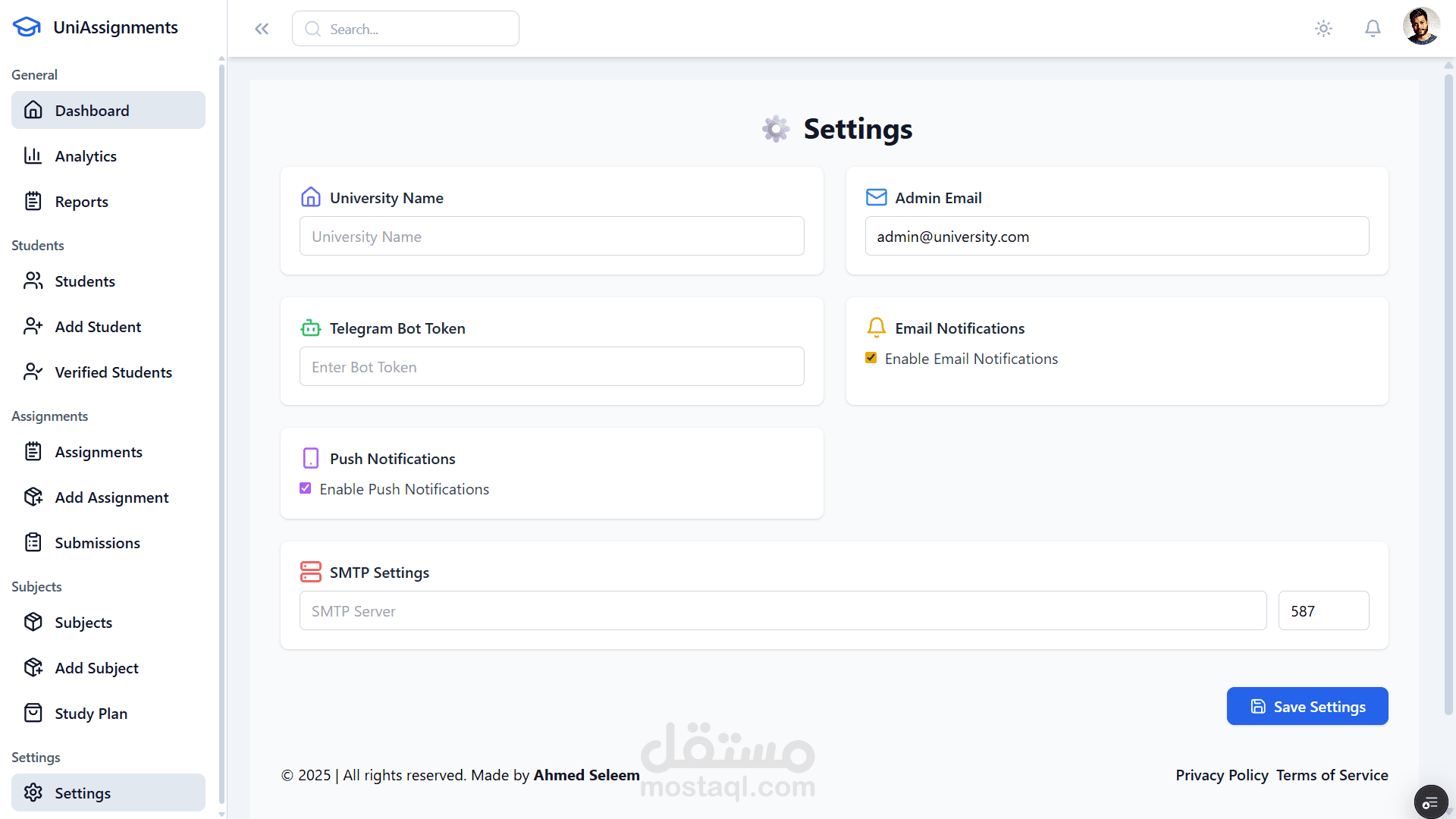Uncheck the Enable Push Notifications checkbox
The image size is (1456, 819).
[305, 488]
